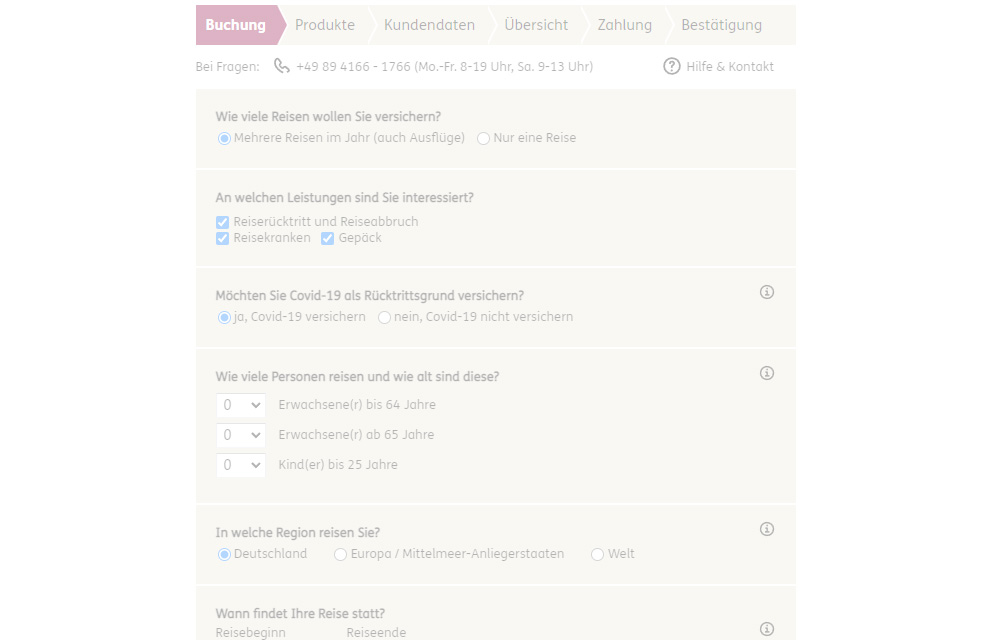Show info icon for travel region question

pos(767,529)
